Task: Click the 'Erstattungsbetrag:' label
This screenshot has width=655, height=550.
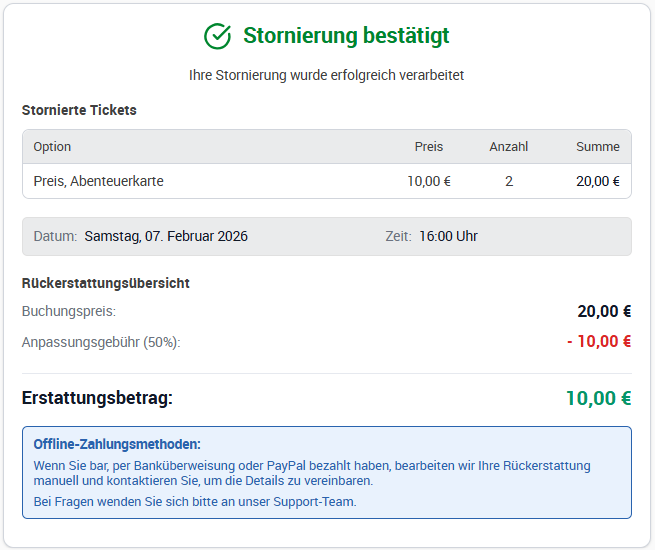Action: [97, 398]
